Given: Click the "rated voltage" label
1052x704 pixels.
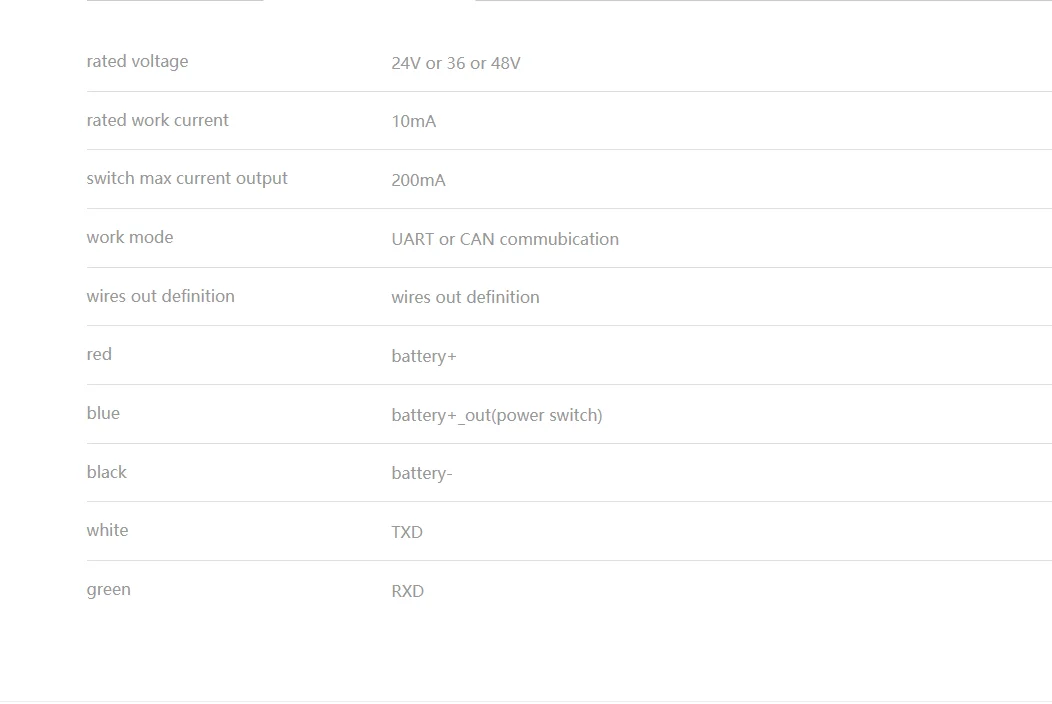Looking at the screenshot, I should pos(137,61).
